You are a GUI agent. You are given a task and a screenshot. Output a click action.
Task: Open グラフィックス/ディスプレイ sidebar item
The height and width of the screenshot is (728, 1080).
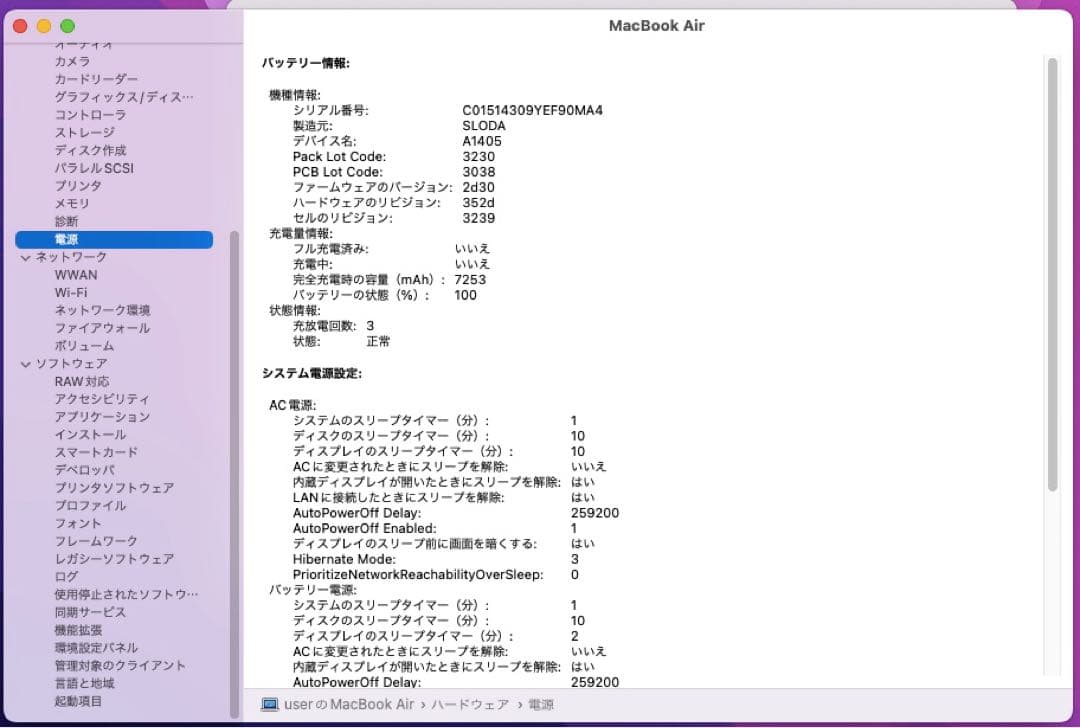coord(124,97)
